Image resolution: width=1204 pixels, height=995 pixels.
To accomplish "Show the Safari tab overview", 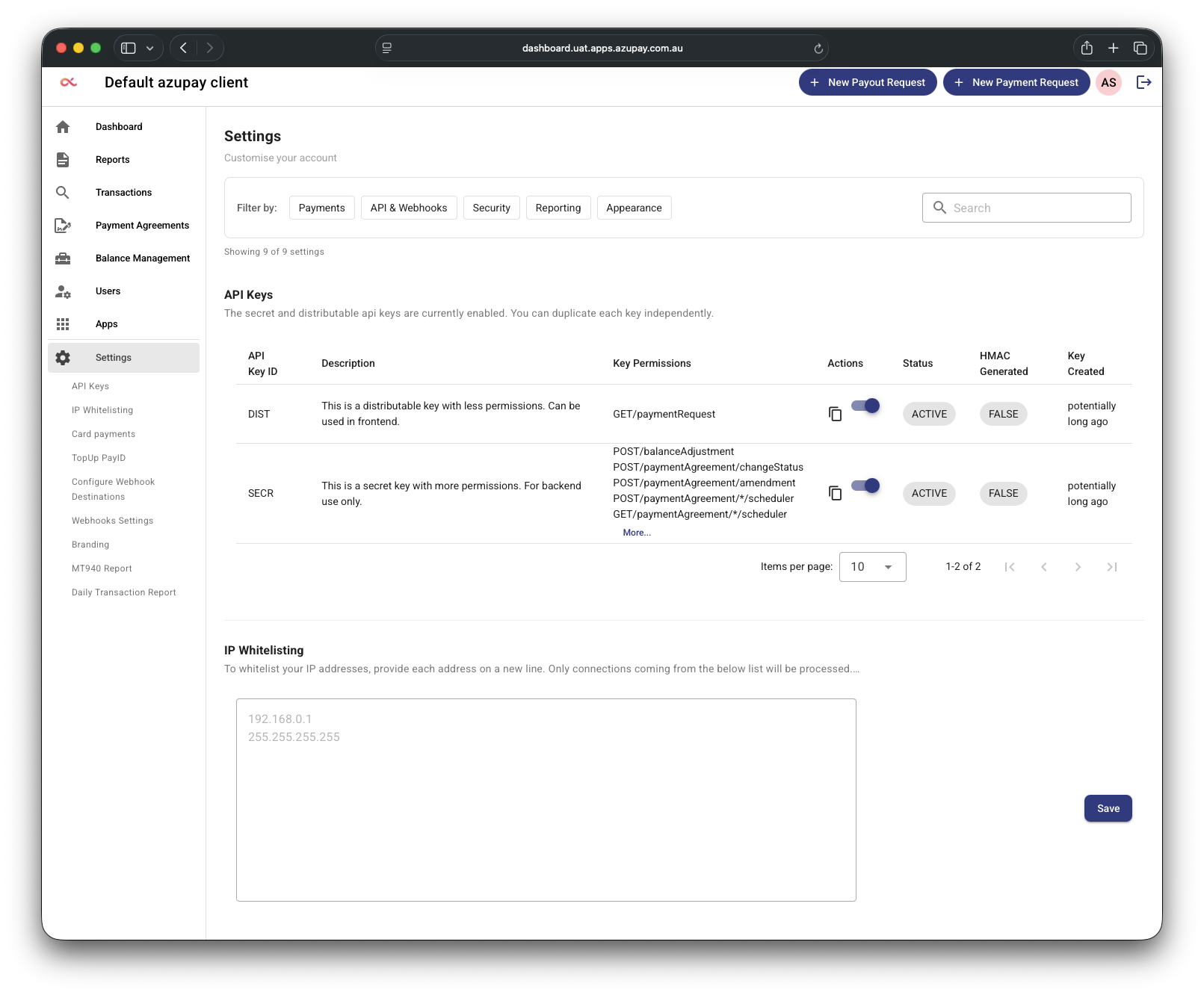I will tap(1140, 48).
